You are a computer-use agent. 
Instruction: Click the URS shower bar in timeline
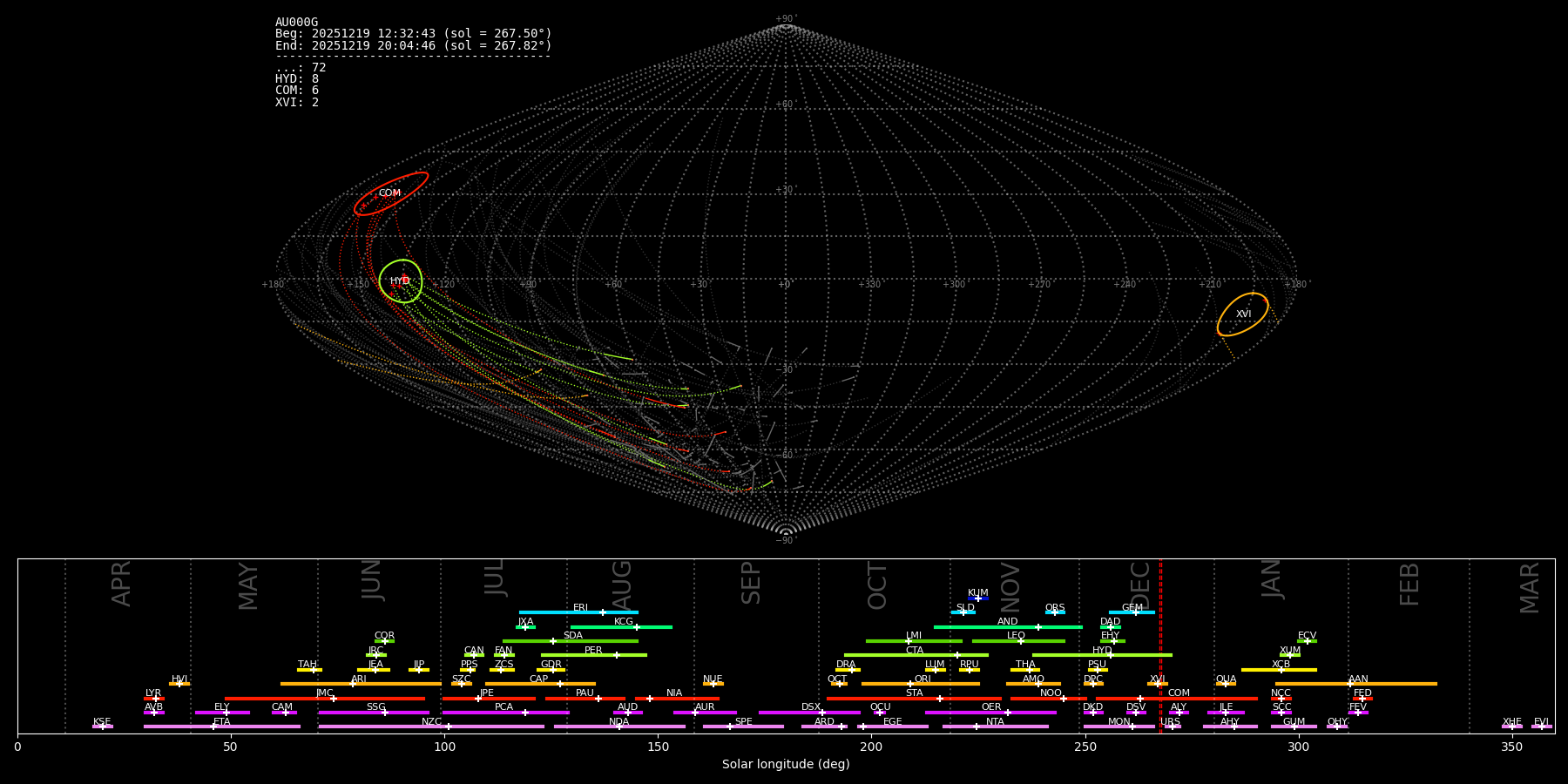click(x=1173, y=727)
